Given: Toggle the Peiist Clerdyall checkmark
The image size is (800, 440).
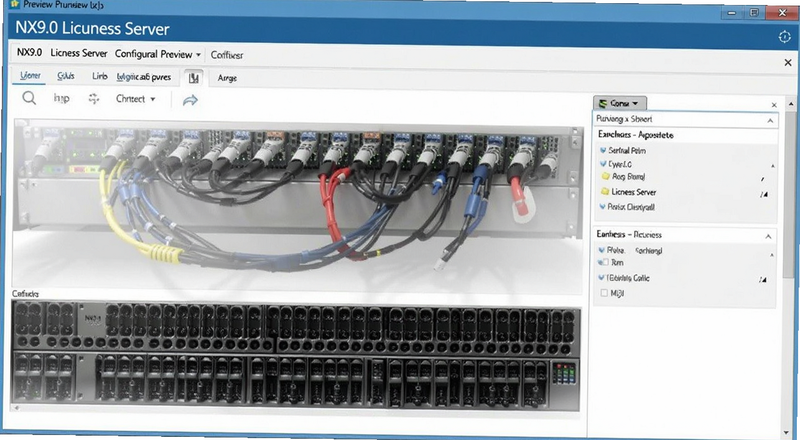Looking at the screenshot, I should coord(603,207).
